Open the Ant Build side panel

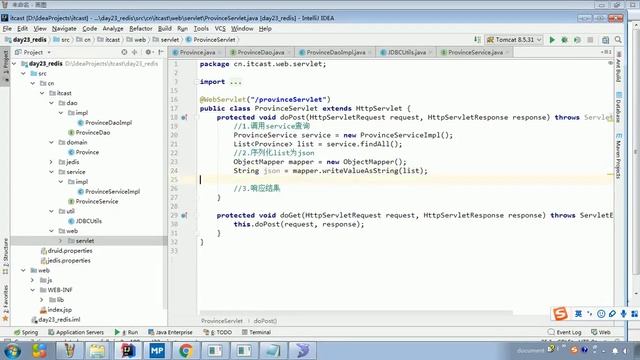618,67
